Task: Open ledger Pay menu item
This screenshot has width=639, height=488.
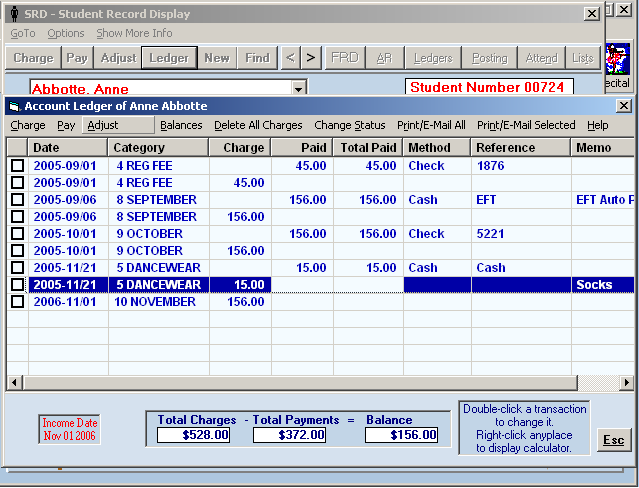Action: [66, 126]
